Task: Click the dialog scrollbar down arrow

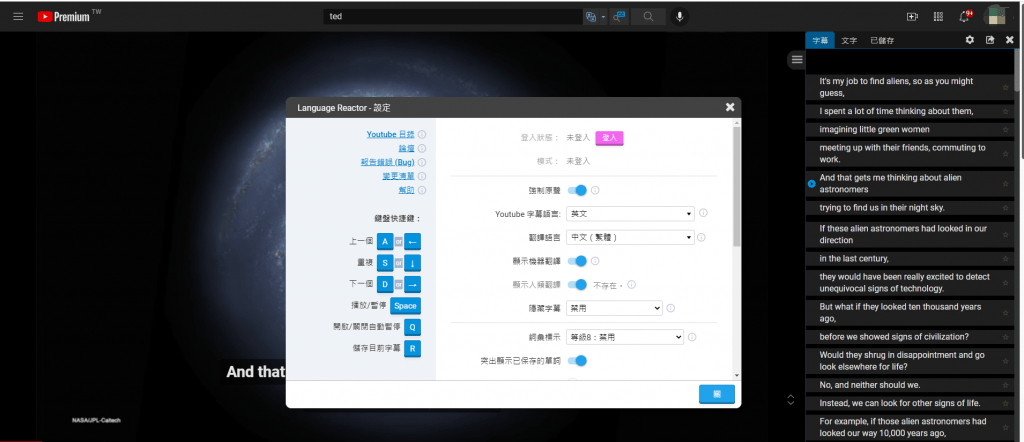Action: coord(737,375)
